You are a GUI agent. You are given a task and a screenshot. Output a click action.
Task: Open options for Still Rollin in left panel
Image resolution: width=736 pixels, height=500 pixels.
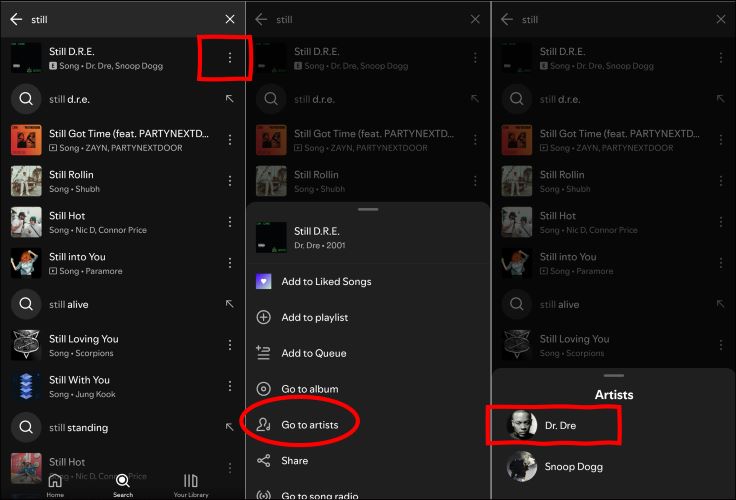point(230,181)
